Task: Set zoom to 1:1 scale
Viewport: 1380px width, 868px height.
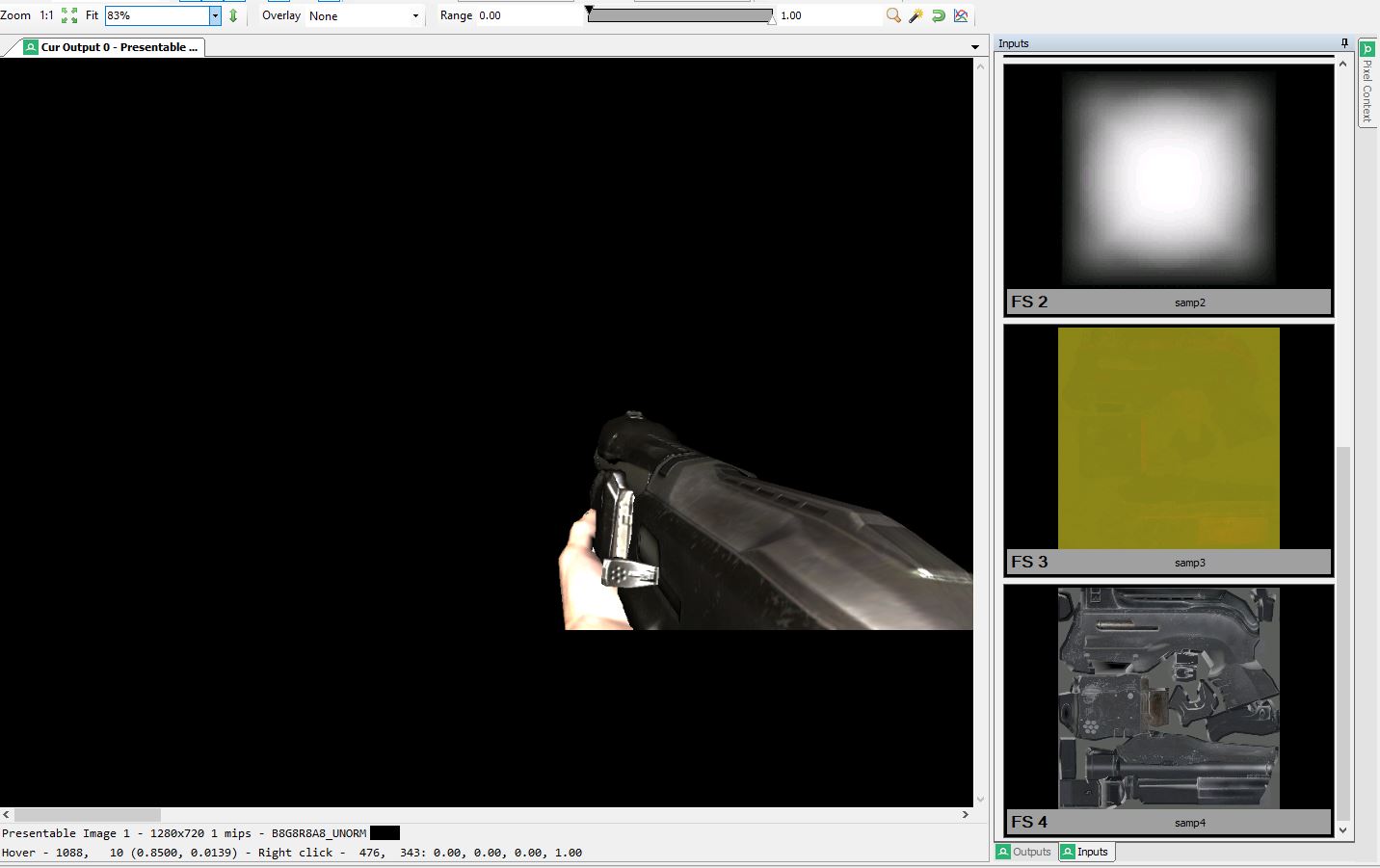Action: [x=46, y=15]
